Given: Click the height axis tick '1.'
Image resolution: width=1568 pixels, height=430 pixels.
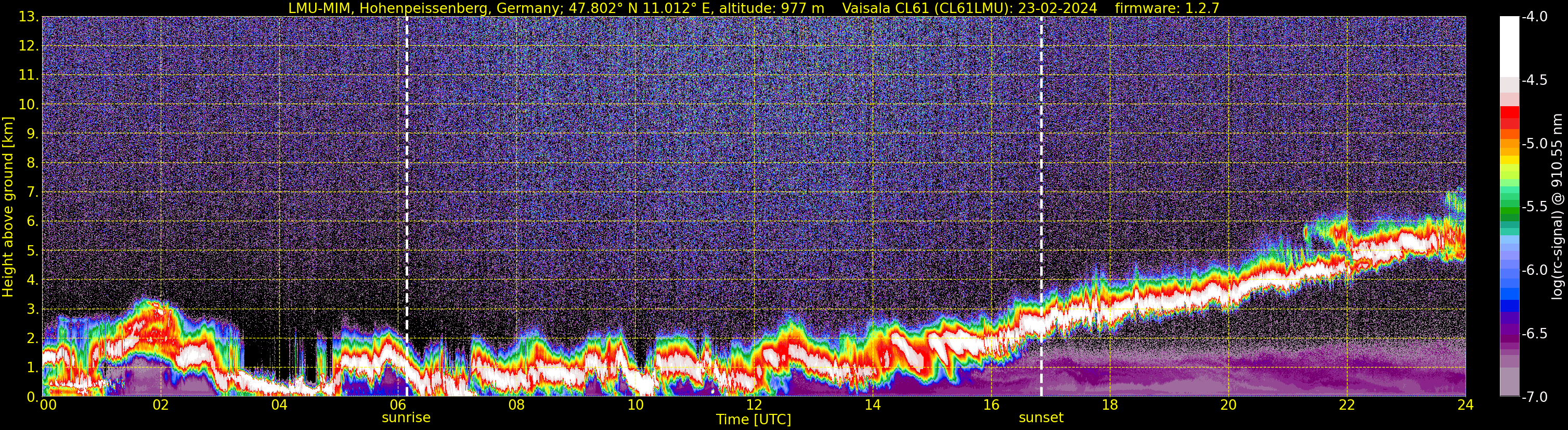Looking at the screenshot, I should [x=33, y=368].
